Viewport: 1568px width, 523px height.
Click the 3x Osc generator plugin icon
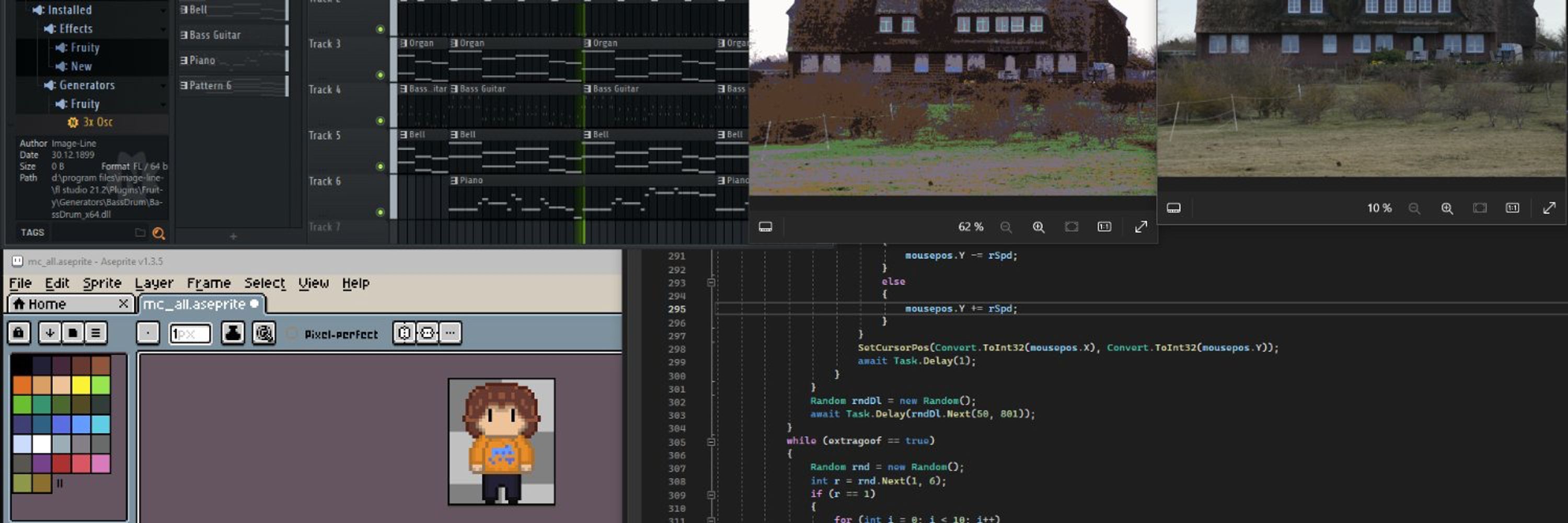73,122
